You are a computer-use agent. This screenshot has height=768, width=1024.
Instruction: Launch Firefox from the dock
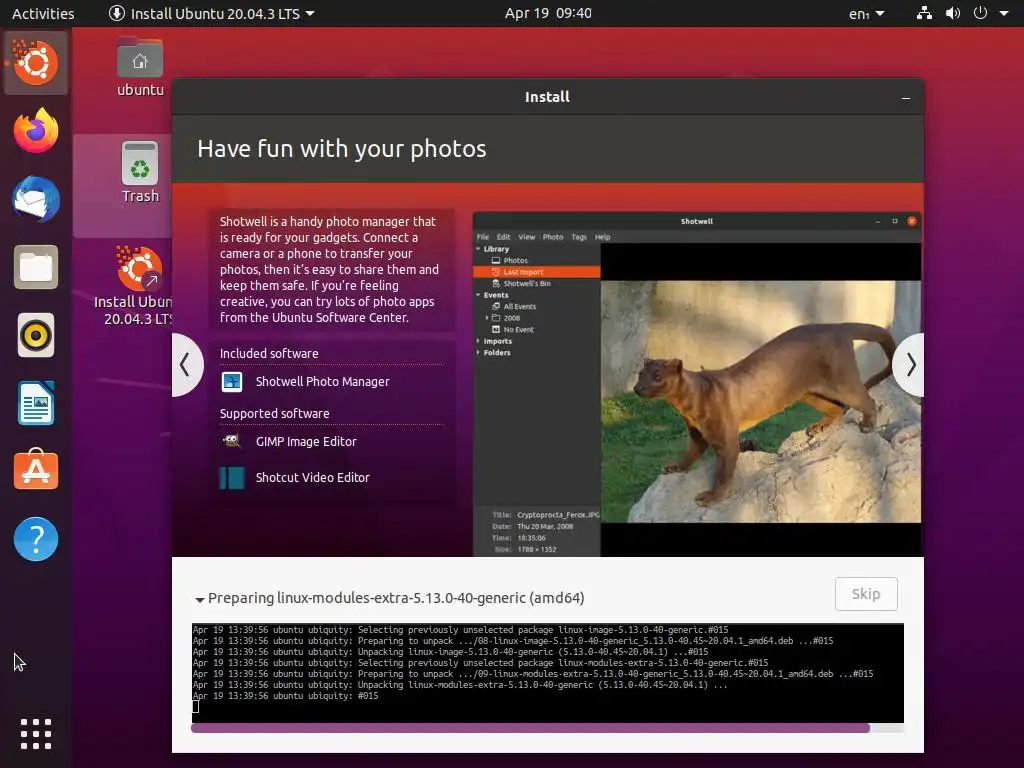[36, 131]
